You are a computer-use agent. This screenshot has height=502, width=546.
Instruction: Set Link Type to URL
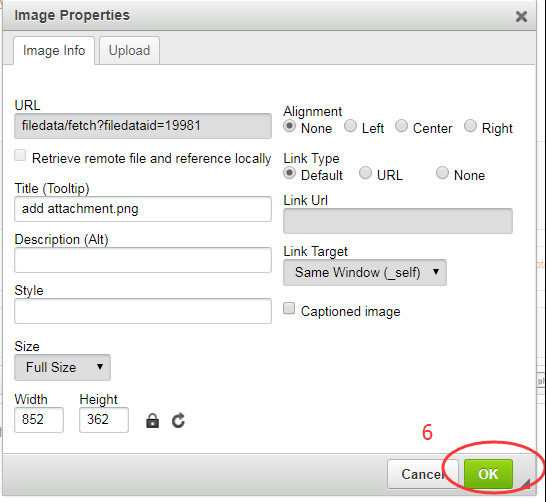(x=365, y=173)
